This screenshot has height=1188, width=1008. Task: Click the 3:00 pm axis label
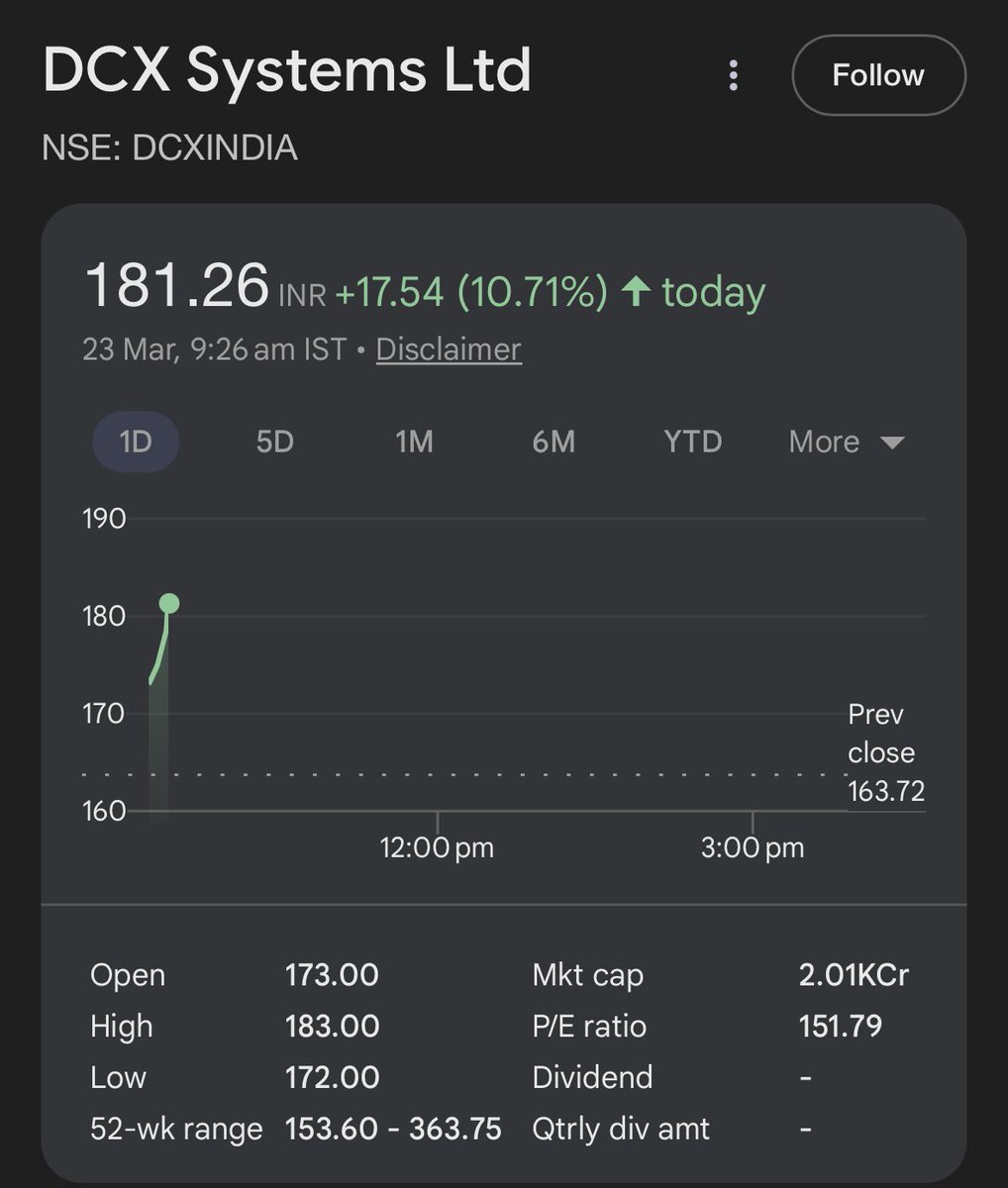pyautogui.click(x=753, y=847)
